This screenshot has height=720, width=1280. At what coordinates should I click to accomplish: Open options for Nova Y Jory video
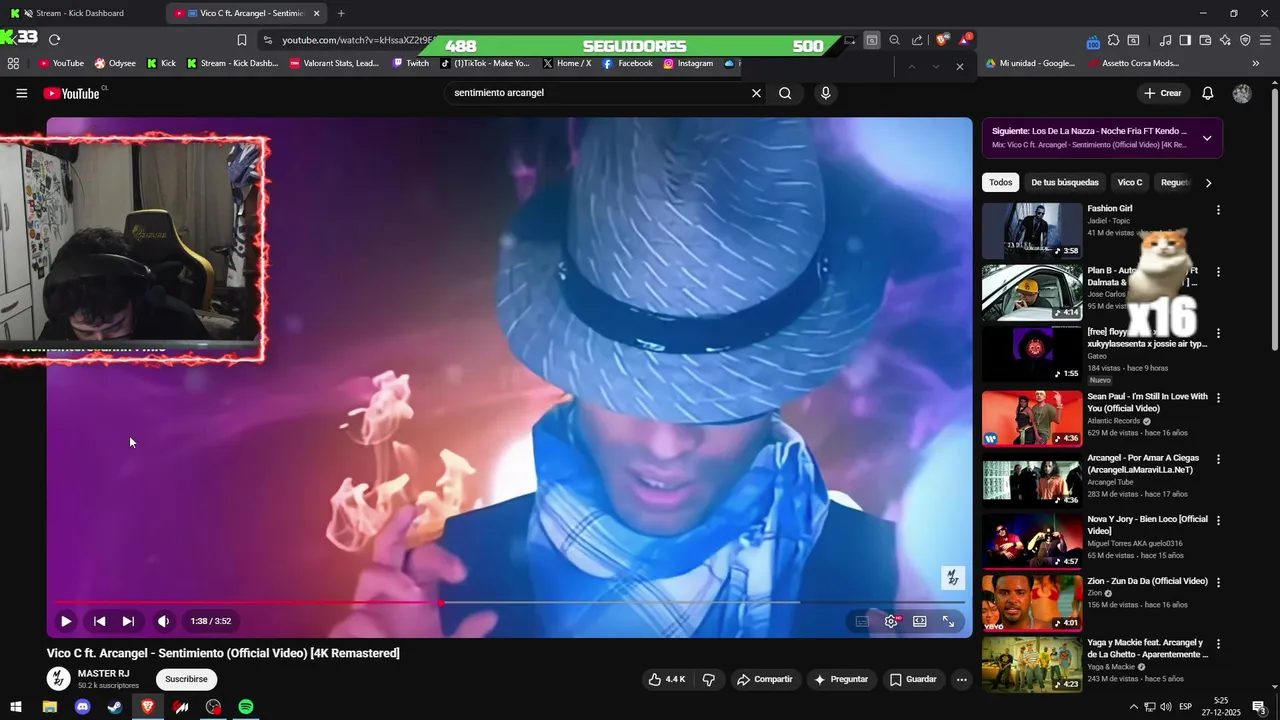(1218, 521)
